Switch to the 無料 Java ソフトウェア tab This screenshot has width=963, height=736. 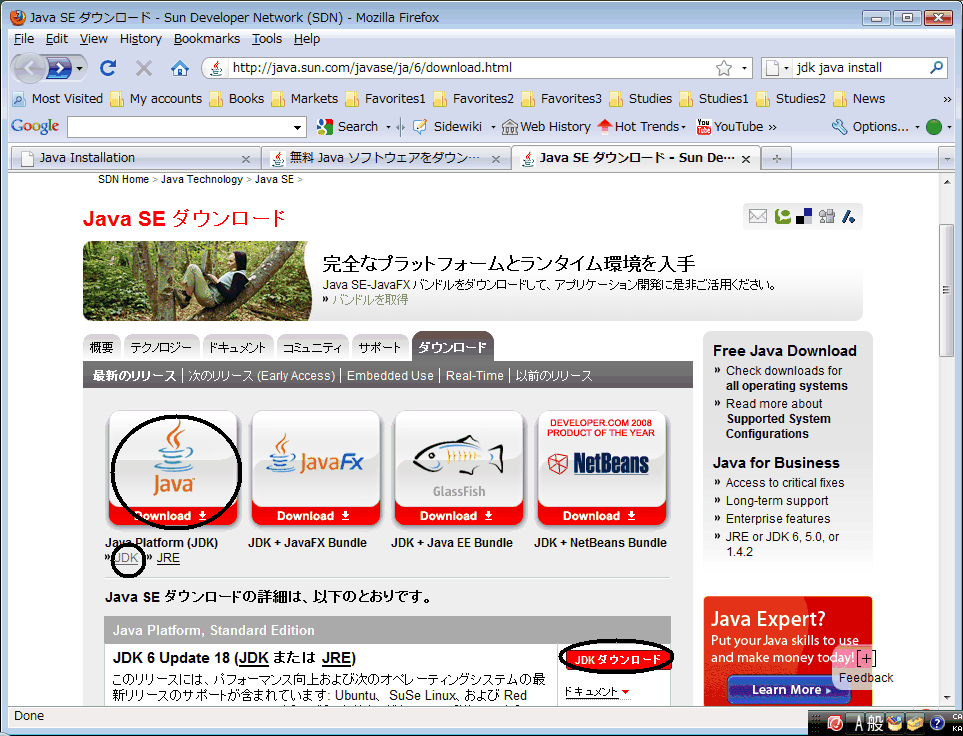point(385,159)
